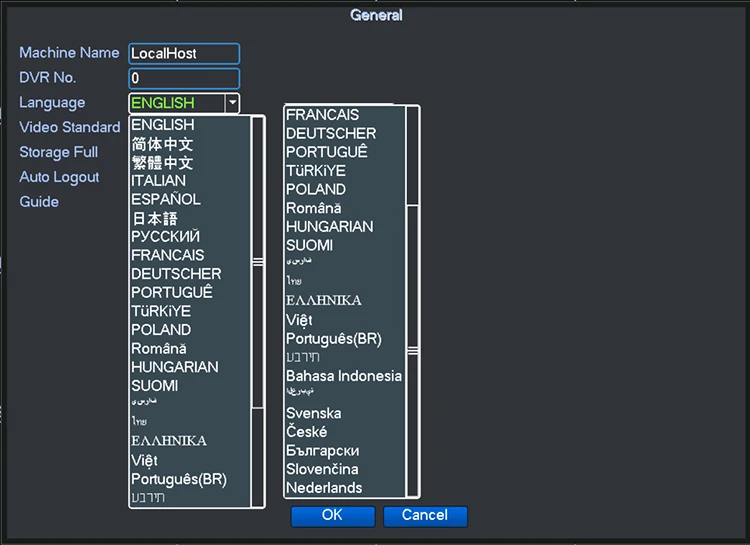This screenshot has width=750, height=545.
Task: Select ΕΛΛΗΝΙΚΑ in the left-hand language list
Action: (190, 441)
